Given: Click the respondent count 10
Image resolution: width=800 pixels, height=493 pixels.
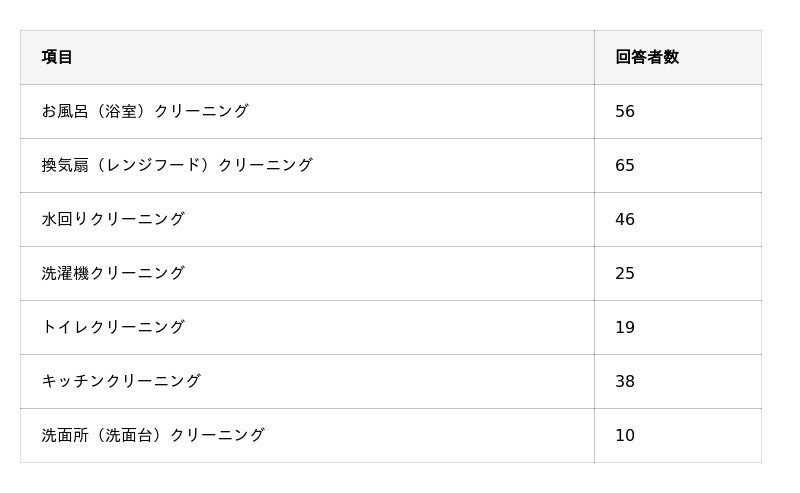Looking at the screenshot, I should coord(625,436).
